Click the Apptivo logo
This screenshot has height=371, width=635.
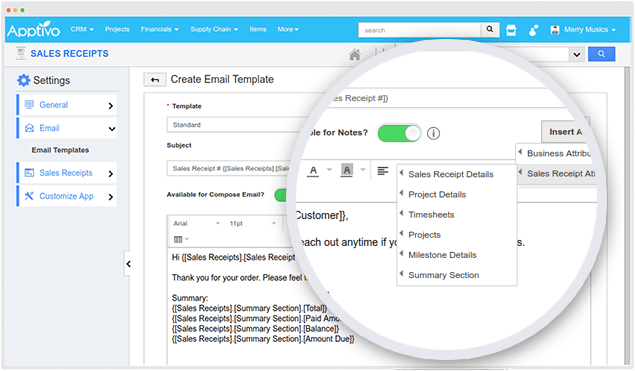click(33, 29)
